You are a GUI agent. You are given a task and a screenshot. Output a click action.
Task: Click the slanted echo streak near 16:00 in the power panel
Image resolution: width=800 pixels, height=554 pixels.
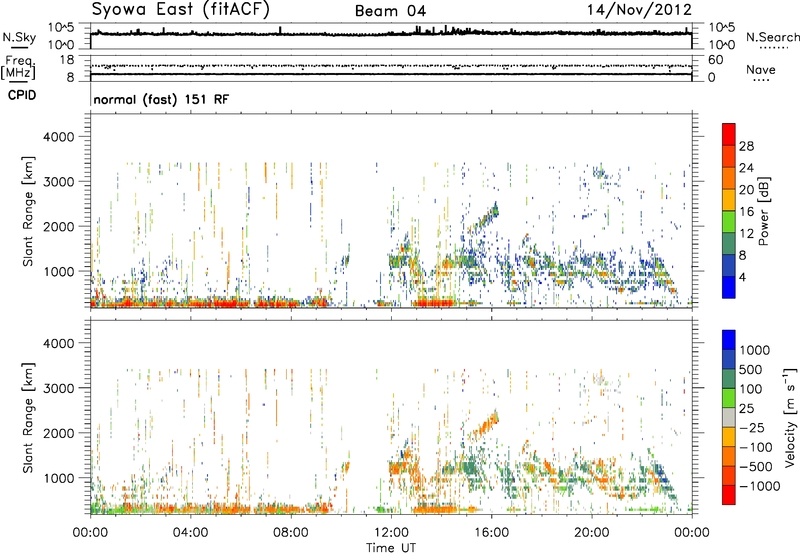point(483,218)
